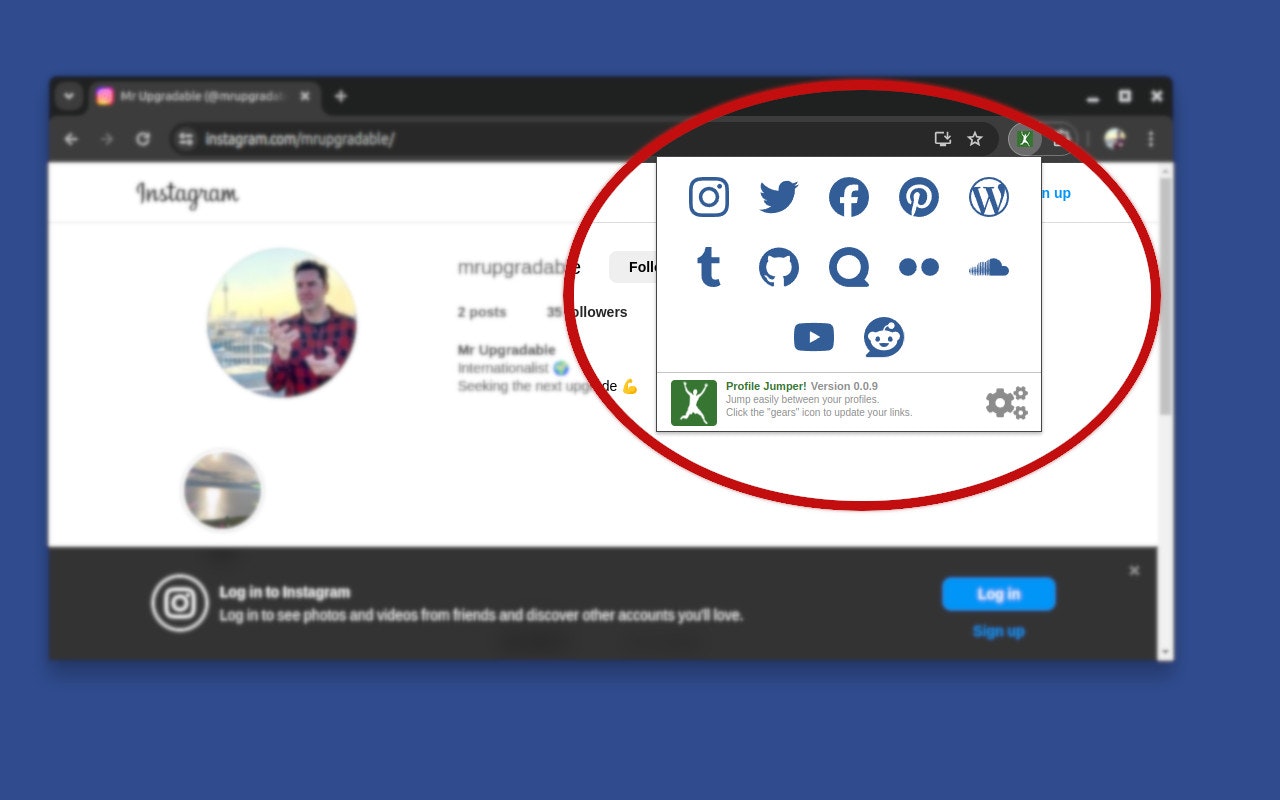Click the followers count text
The height and width of the screenshot is (800, 1280).
(587, 312)
